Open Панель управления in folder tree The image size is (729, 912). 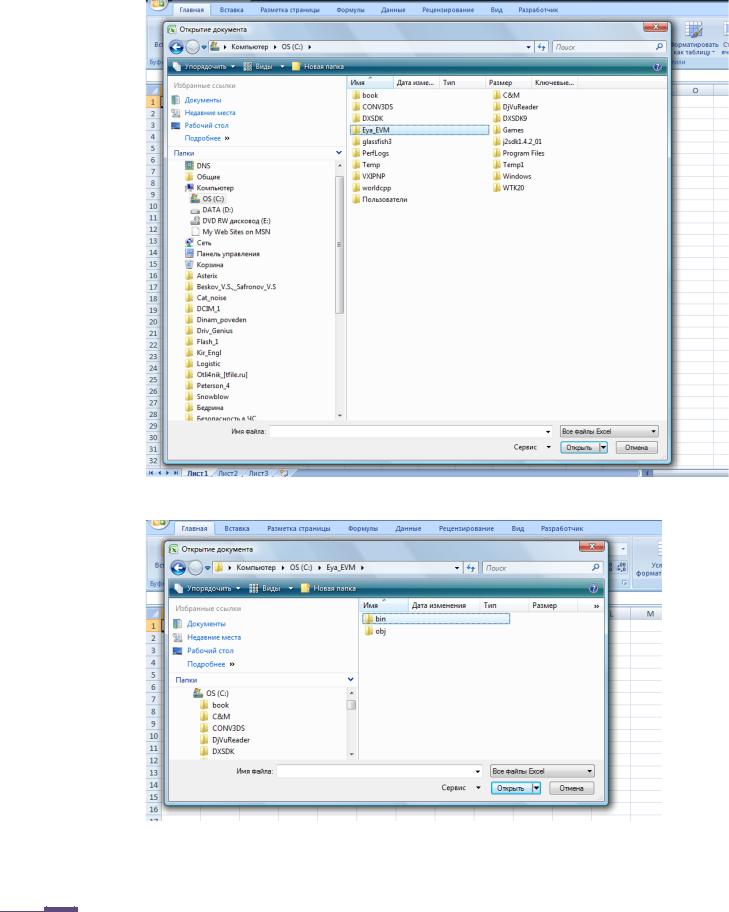click(x=227, y=253)
